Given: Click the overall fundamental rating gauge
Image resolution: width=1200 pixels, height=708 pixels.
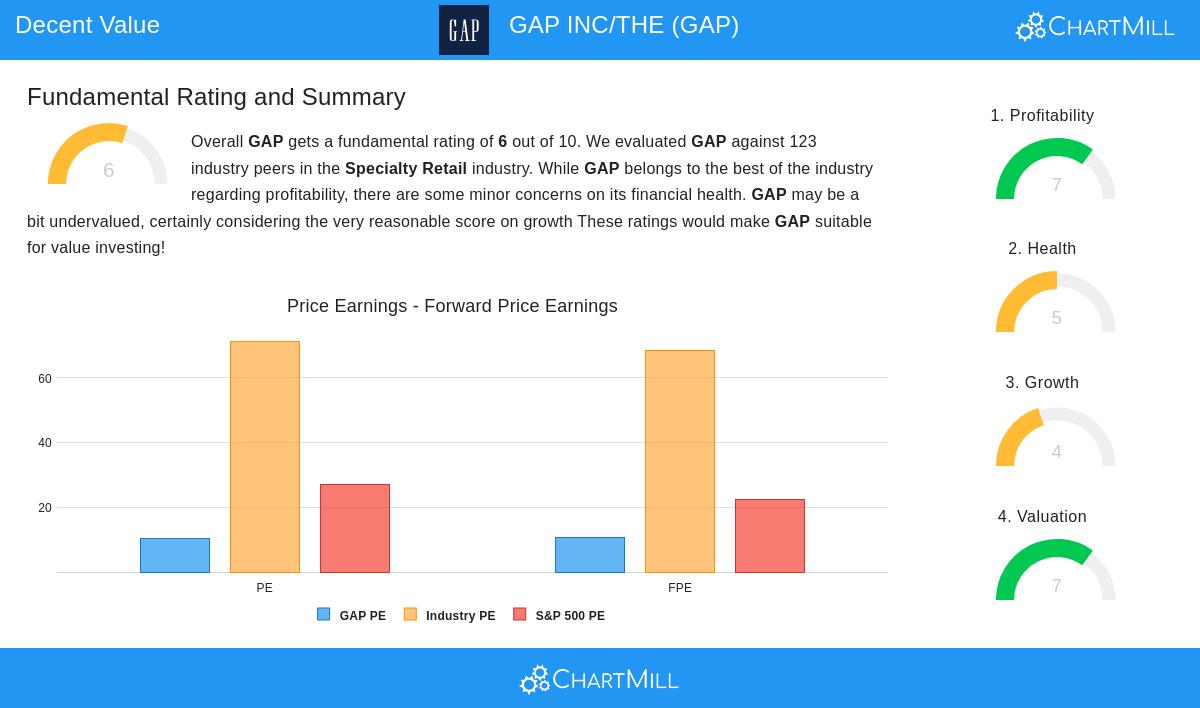Looking at the screenshot, I should (x=108, y=155).
